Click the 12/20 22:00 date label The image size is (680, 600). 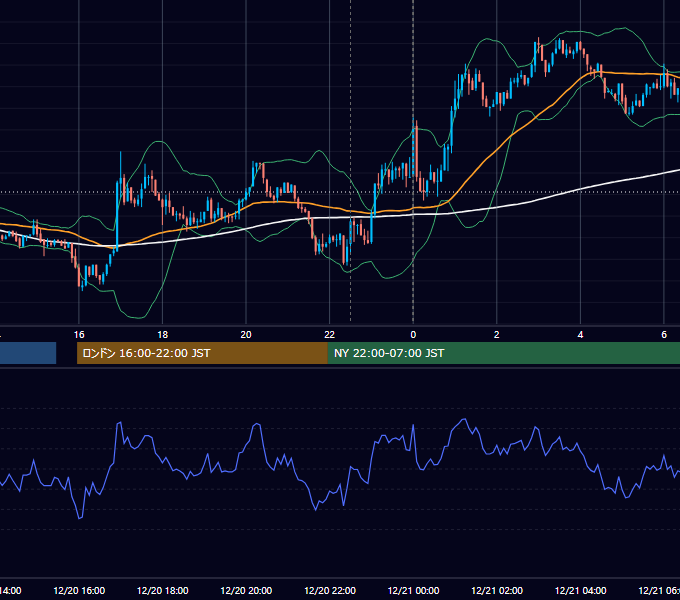click(330, 590)
